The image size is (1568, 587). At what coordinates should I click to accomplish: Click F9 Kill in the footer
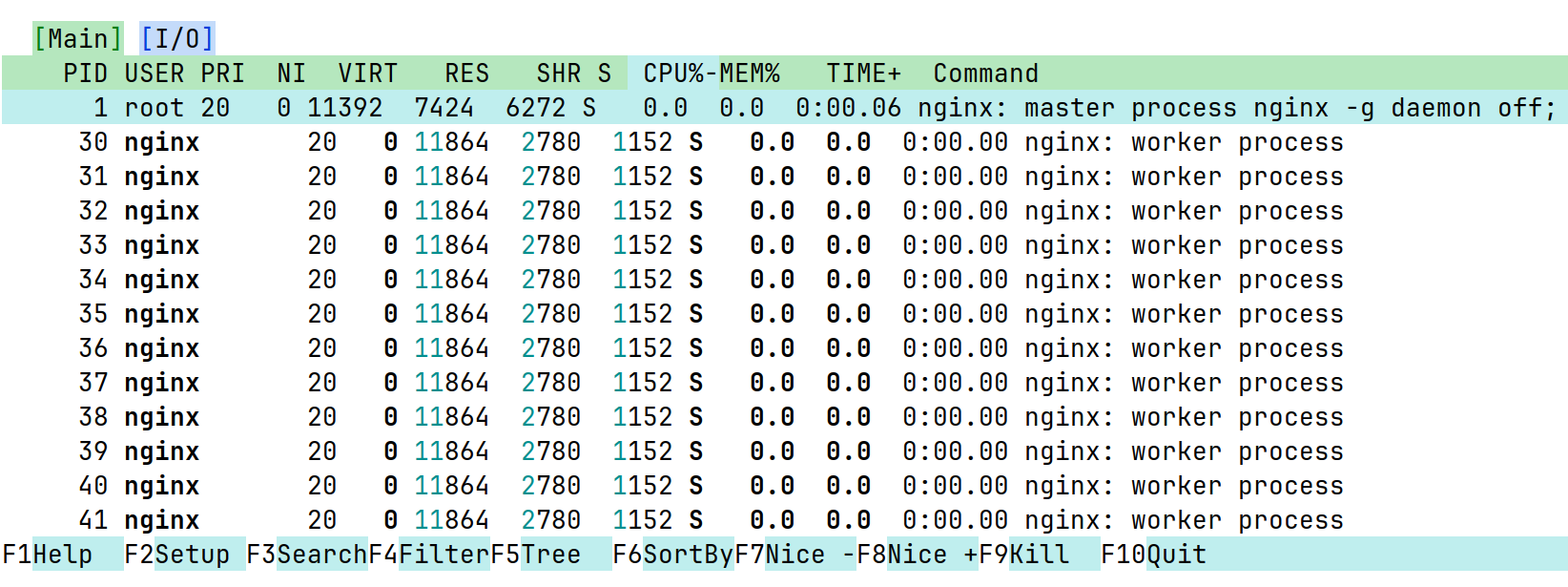[x=1038, y=555]
